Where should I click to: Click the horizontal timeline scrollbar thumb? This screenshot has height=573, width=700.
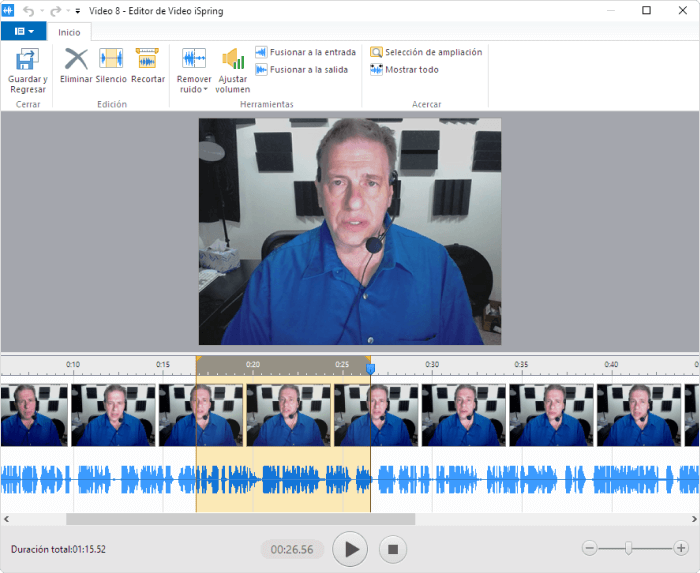click(x=241, y=519)
